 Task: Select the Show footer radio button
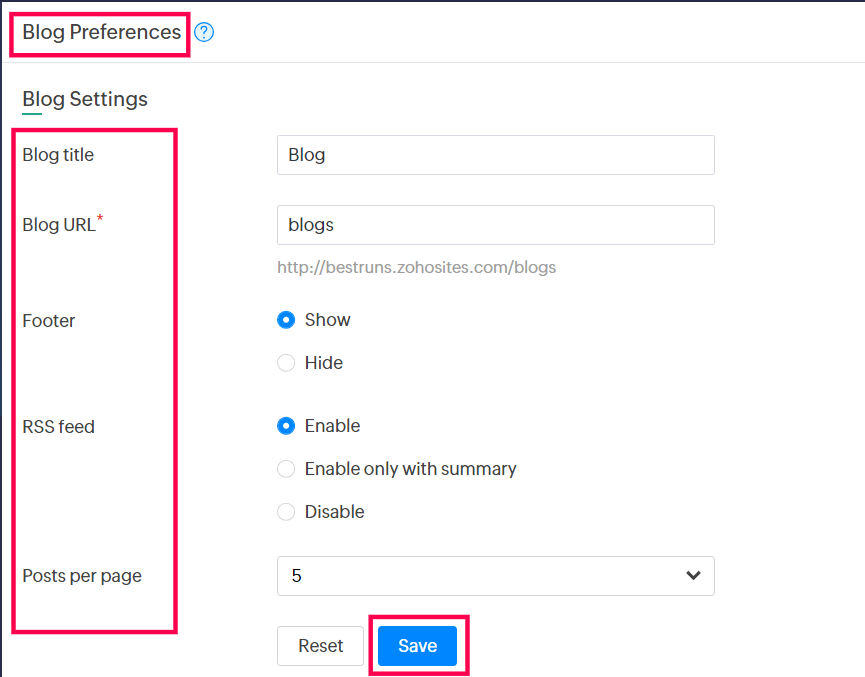coord(286,320)
